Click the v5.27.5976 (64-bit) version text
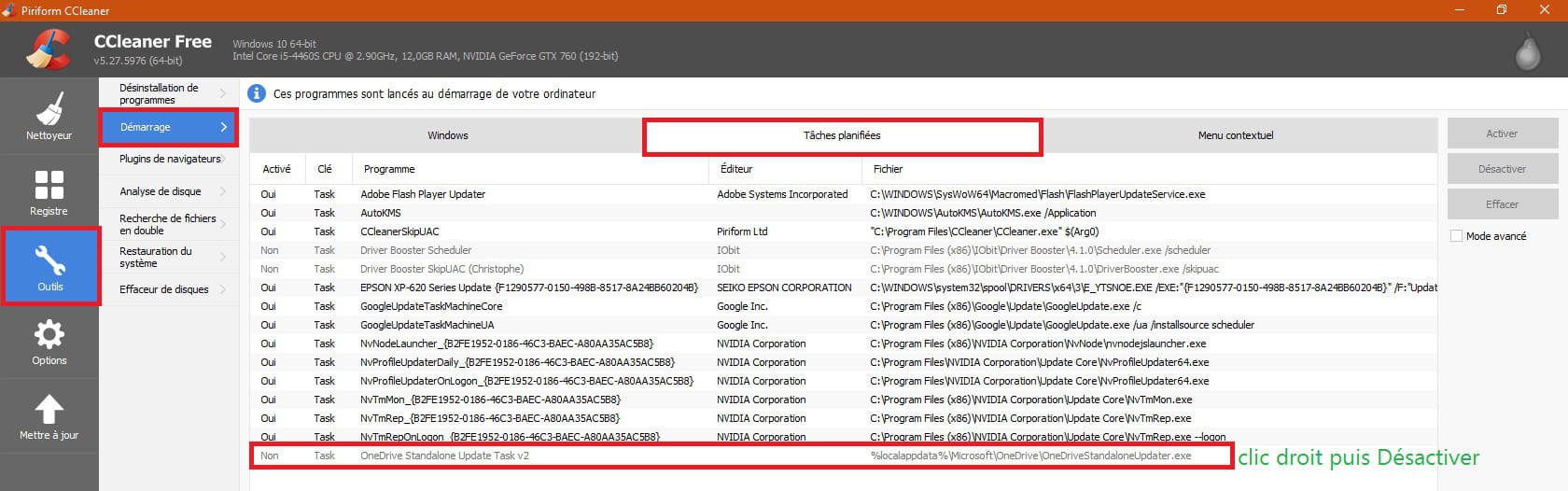This screenshot has width=1568, height=491. click(x=138, y=61)
